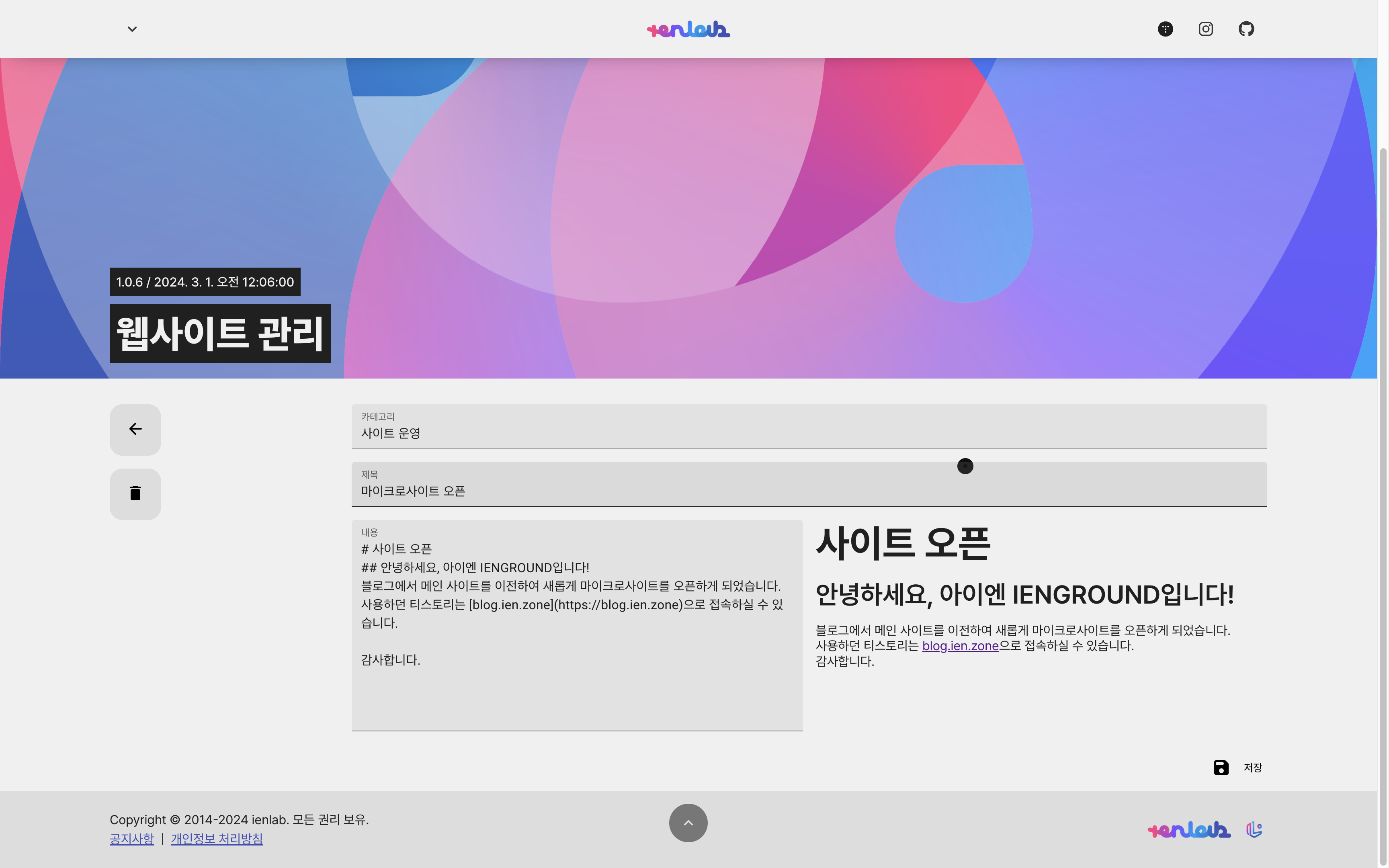Go back with the left arrow button
The height and width of the screenshot is (868, 1389).
coord(135,430)
